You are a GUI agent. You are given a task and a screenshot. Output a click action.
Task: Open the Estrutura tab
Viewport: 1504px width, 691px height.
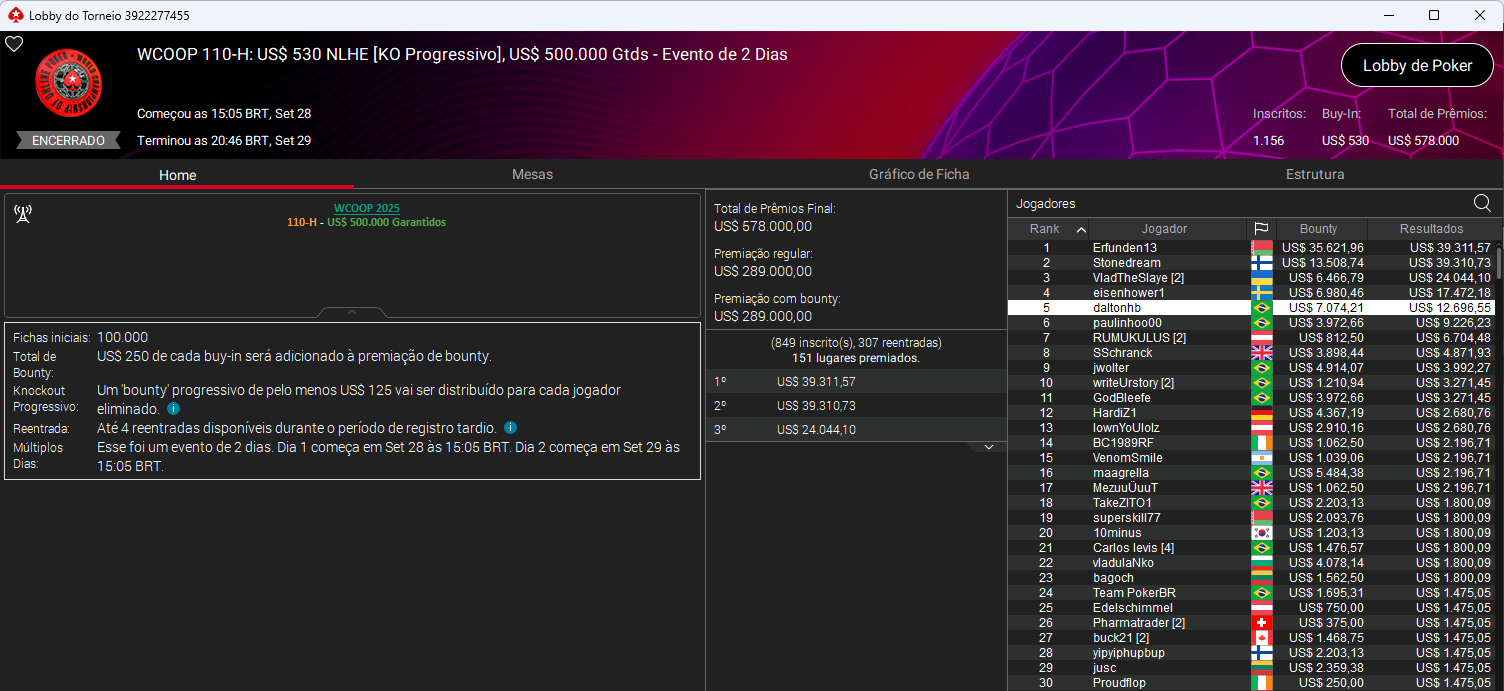click(1314, 174)
